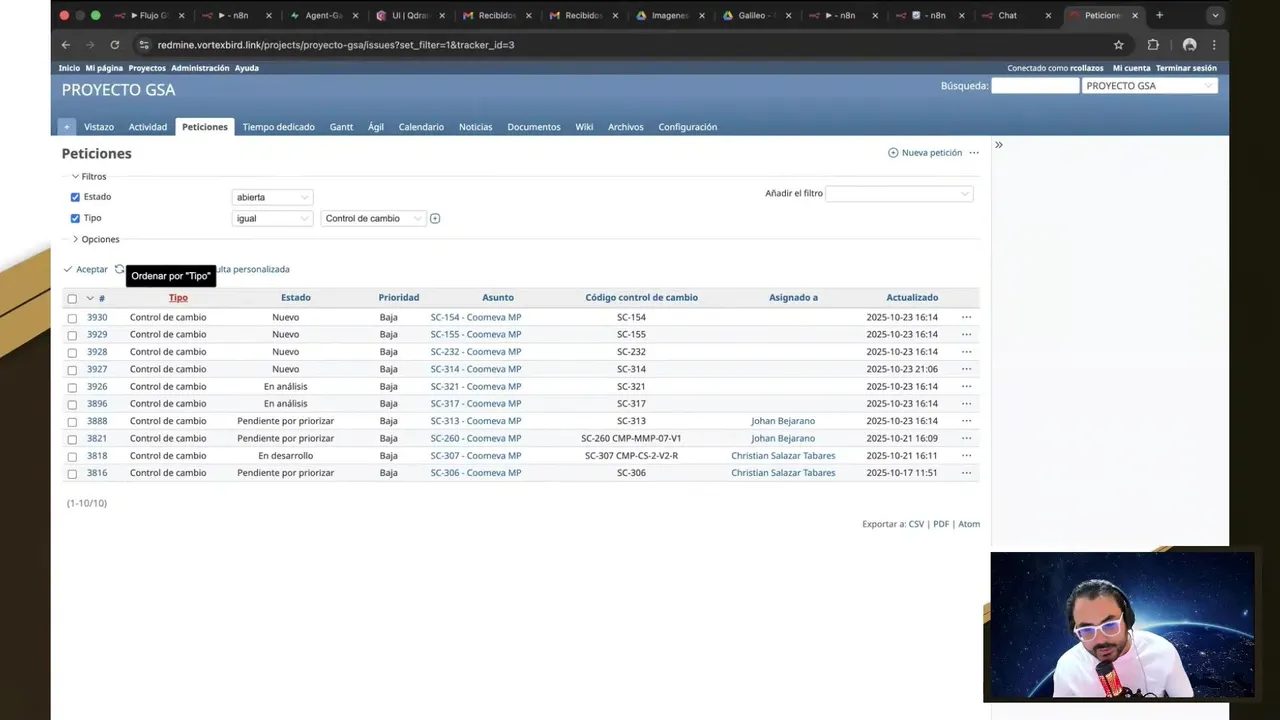Uncheck the Tipo filter checkbox
The height and width of the screenshot is (720, 1280).
pyautogui.click(x=75, y=218)
